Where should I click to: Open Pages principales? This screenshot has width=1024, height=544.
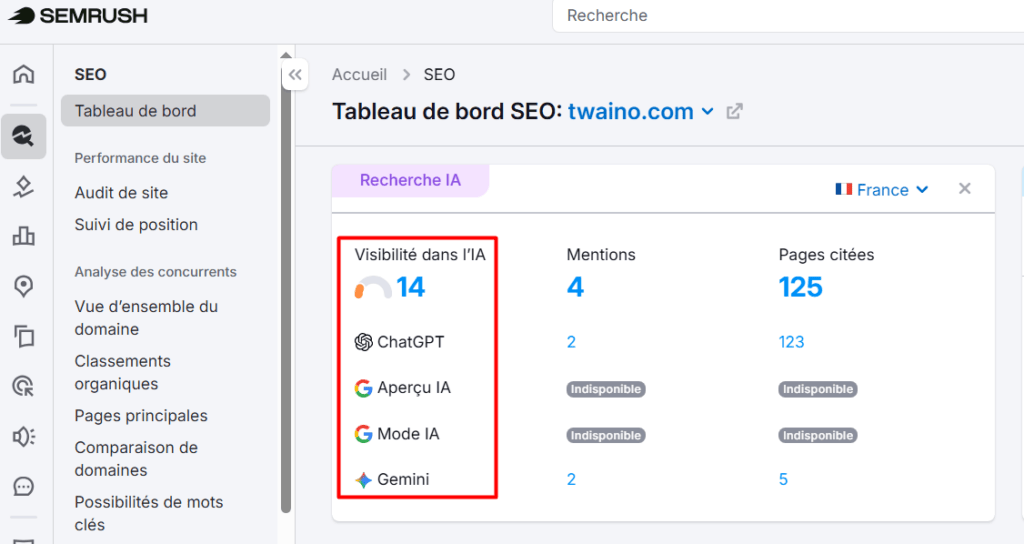pos(141,416)
